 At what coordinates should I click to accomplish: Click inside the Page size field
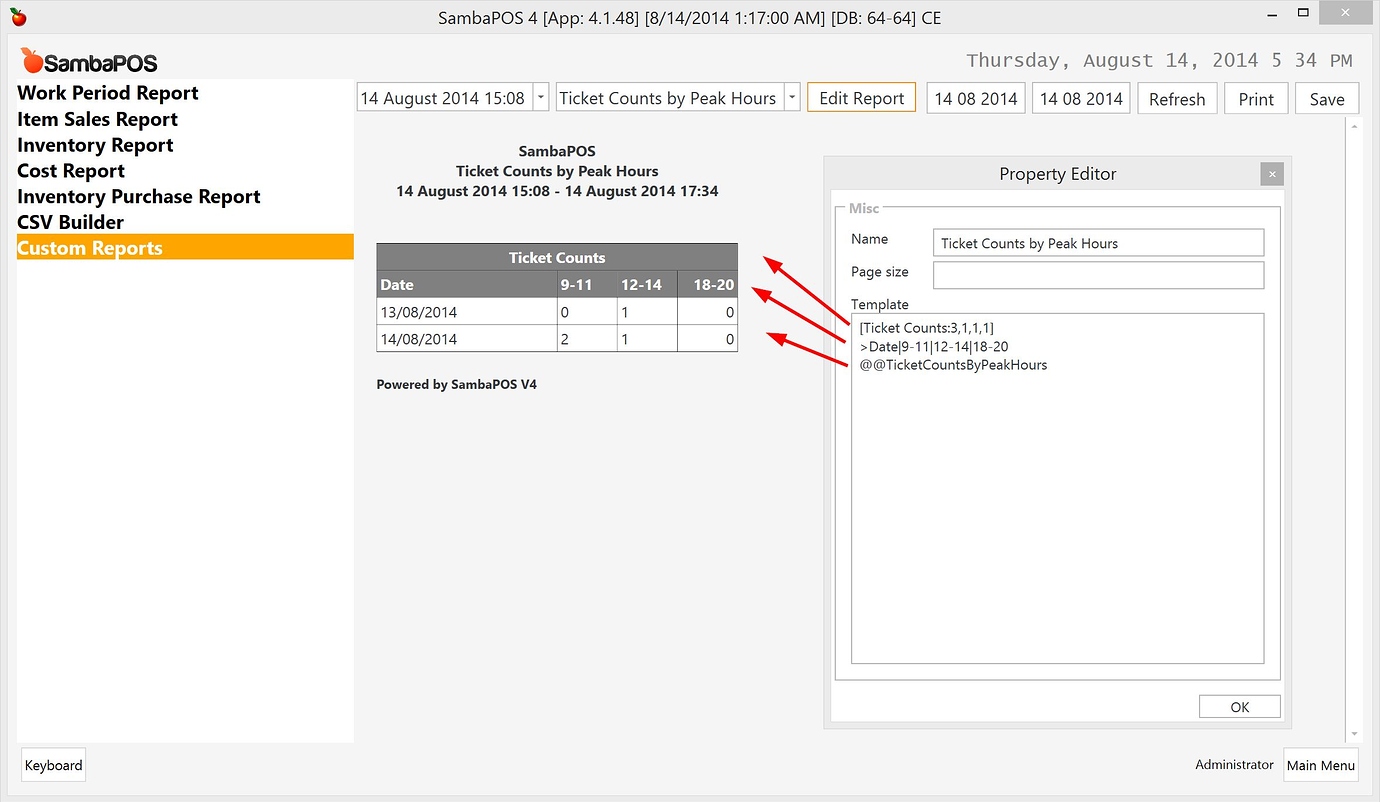point(1097,275)
